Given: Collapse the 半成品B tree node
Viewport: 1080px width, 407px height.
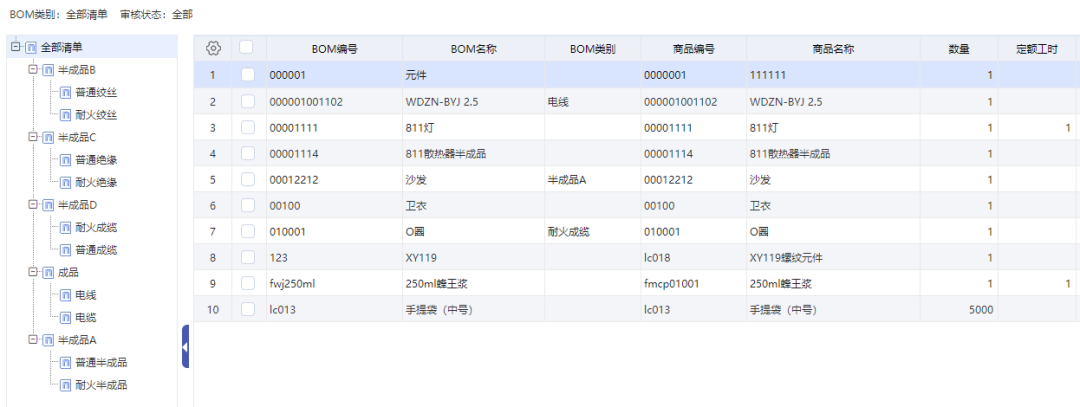Looking at the screenshot, I should pyautogui.click(x=33, y=70).
